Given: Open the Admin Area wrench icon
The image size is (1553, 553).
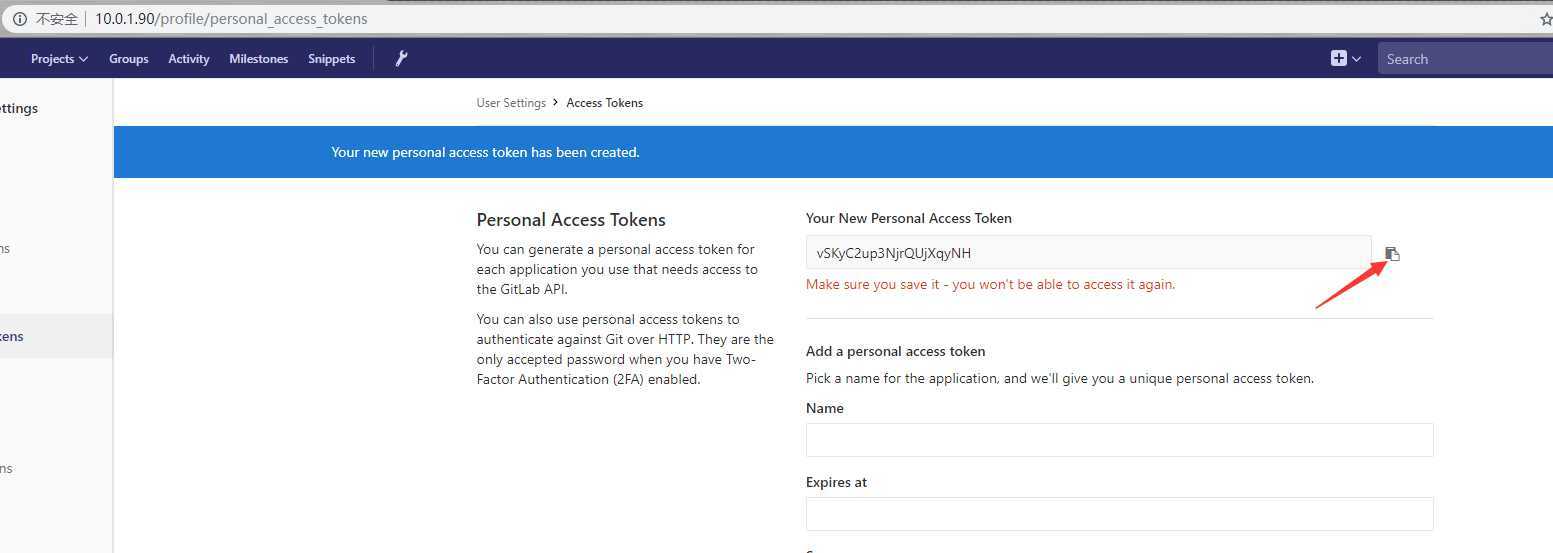Looking at the screenshot, I should click(401, 59).
